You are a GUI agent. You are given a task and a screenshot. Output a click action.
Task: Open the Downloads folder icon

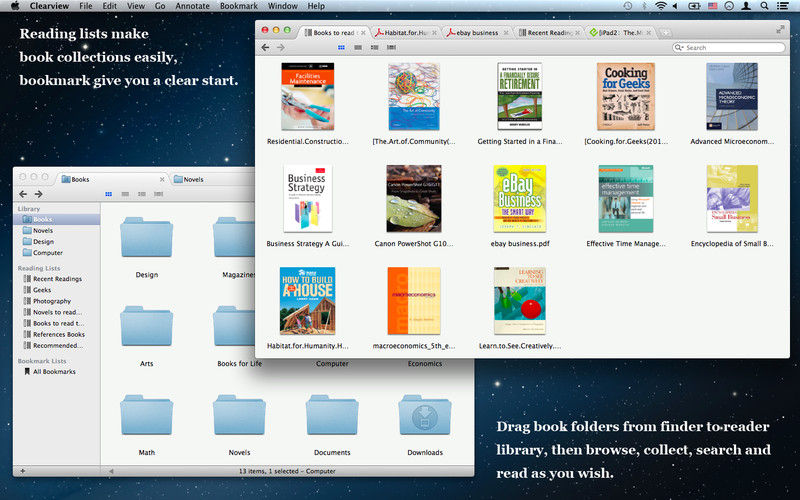(x=425, y=414)
